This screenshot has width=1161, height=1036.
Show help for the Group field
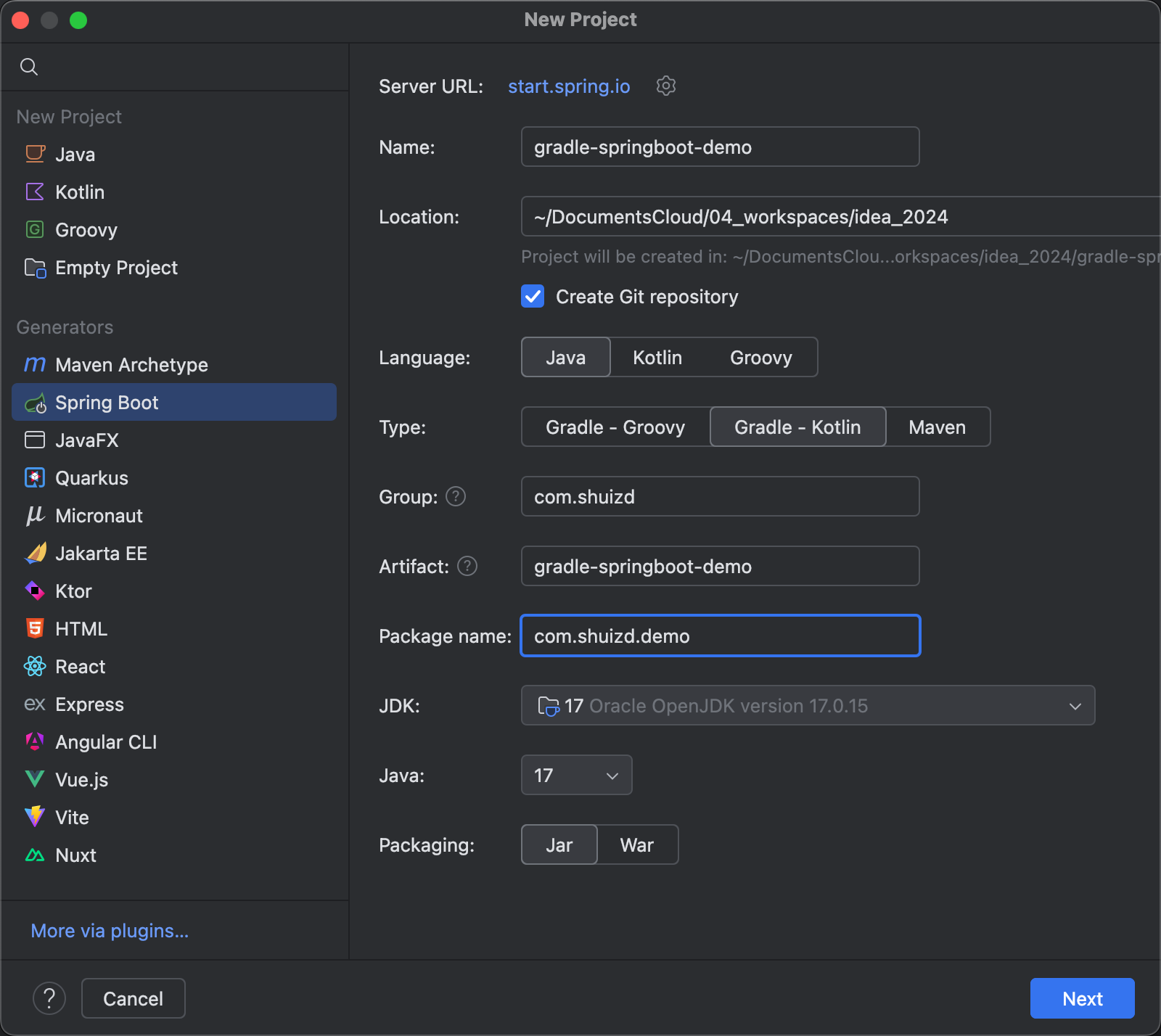click(456, 496)
